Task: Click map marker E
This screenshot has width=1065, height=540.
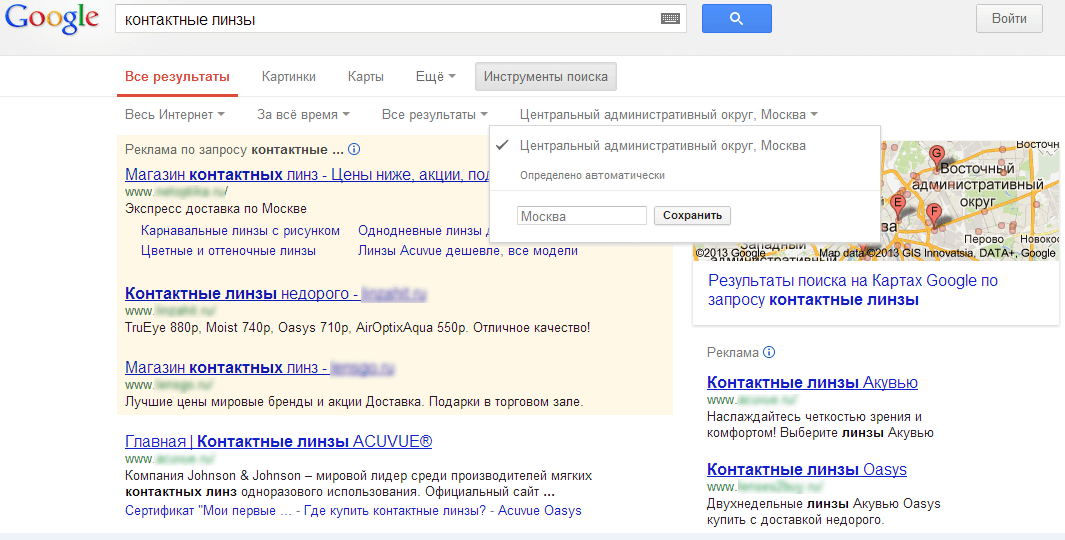Action: pos(898,205)
